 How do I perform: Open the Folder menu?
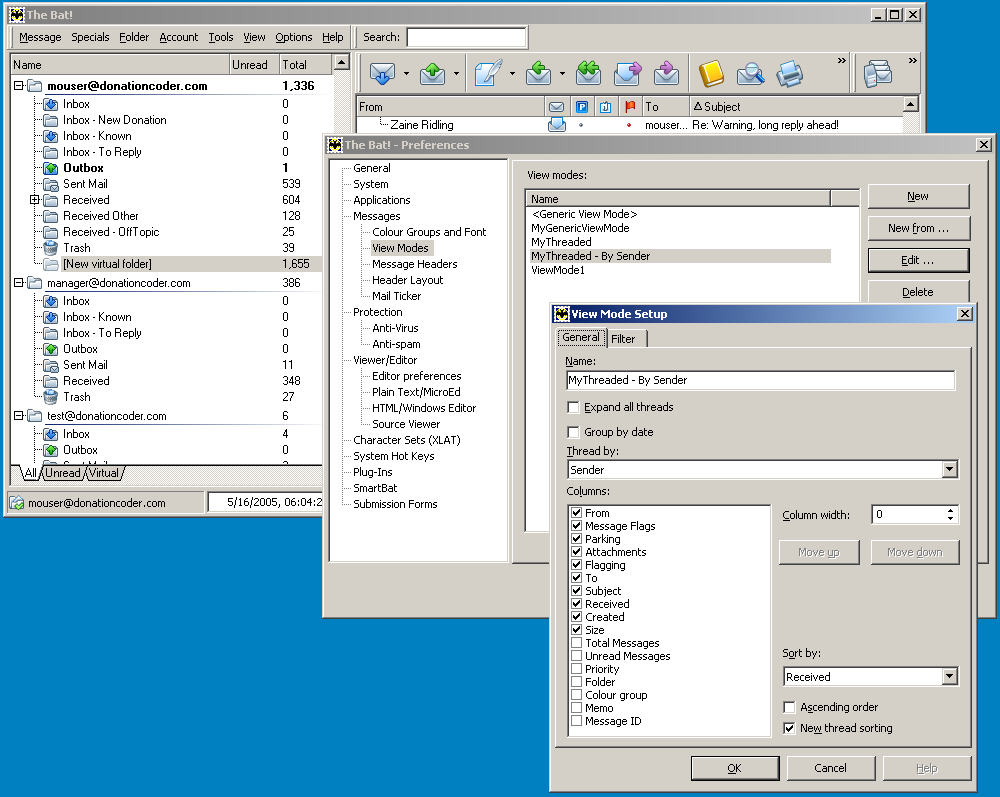click(x=134, y=38)
